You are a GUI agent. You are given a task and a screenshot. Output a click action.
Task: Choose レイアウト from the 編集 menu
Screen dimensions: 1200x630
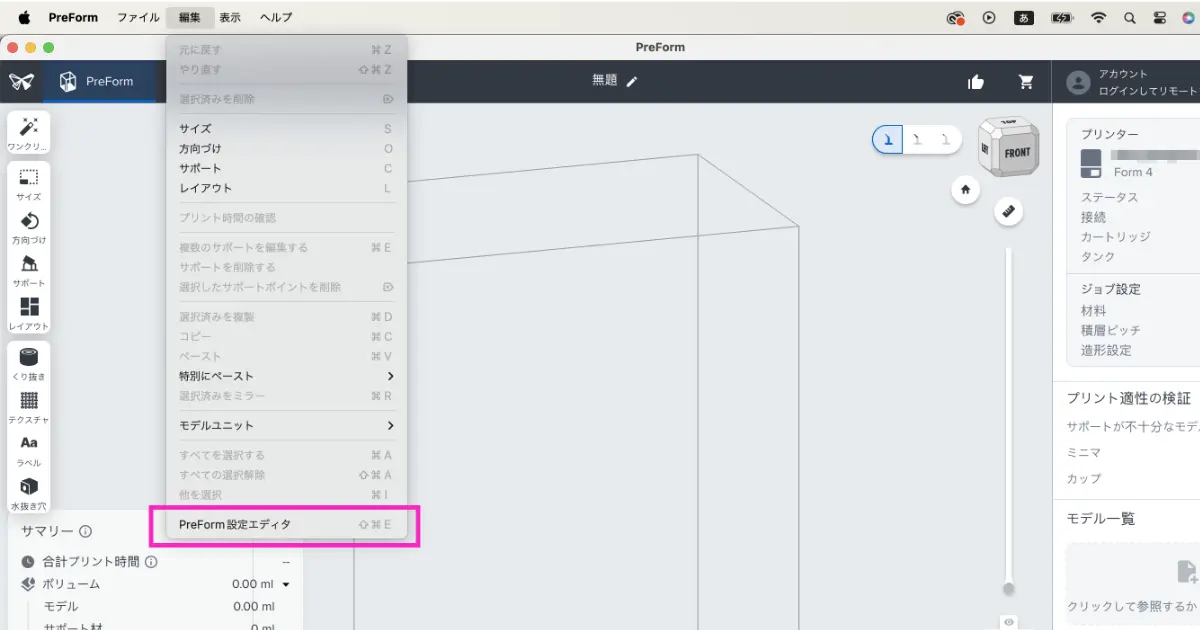coord(286,188)
